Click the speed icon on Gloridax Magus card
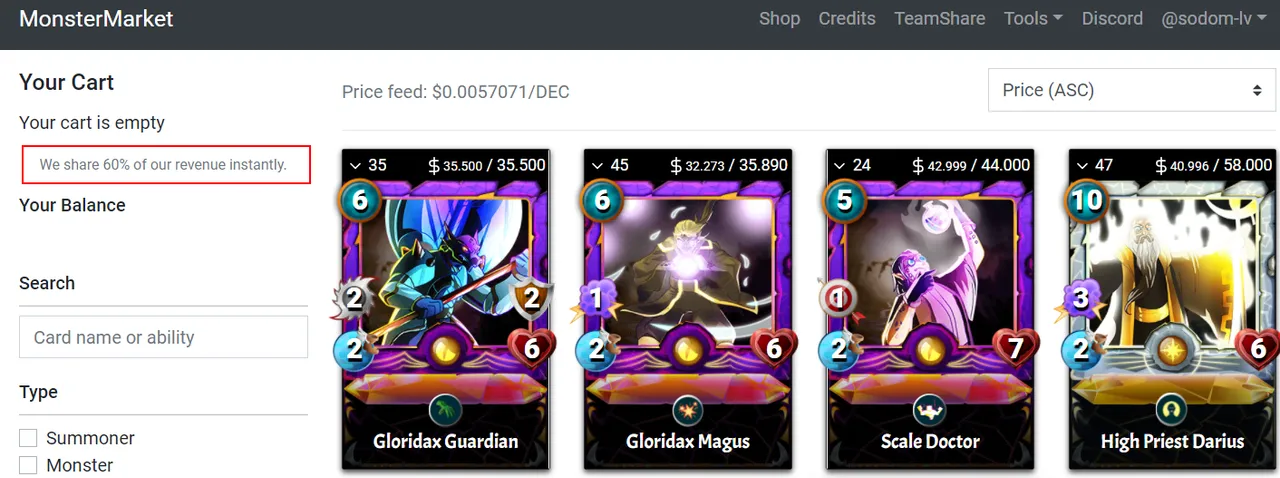The width and height of the screenshot is (1280, 478). click(x=597, y=349)
